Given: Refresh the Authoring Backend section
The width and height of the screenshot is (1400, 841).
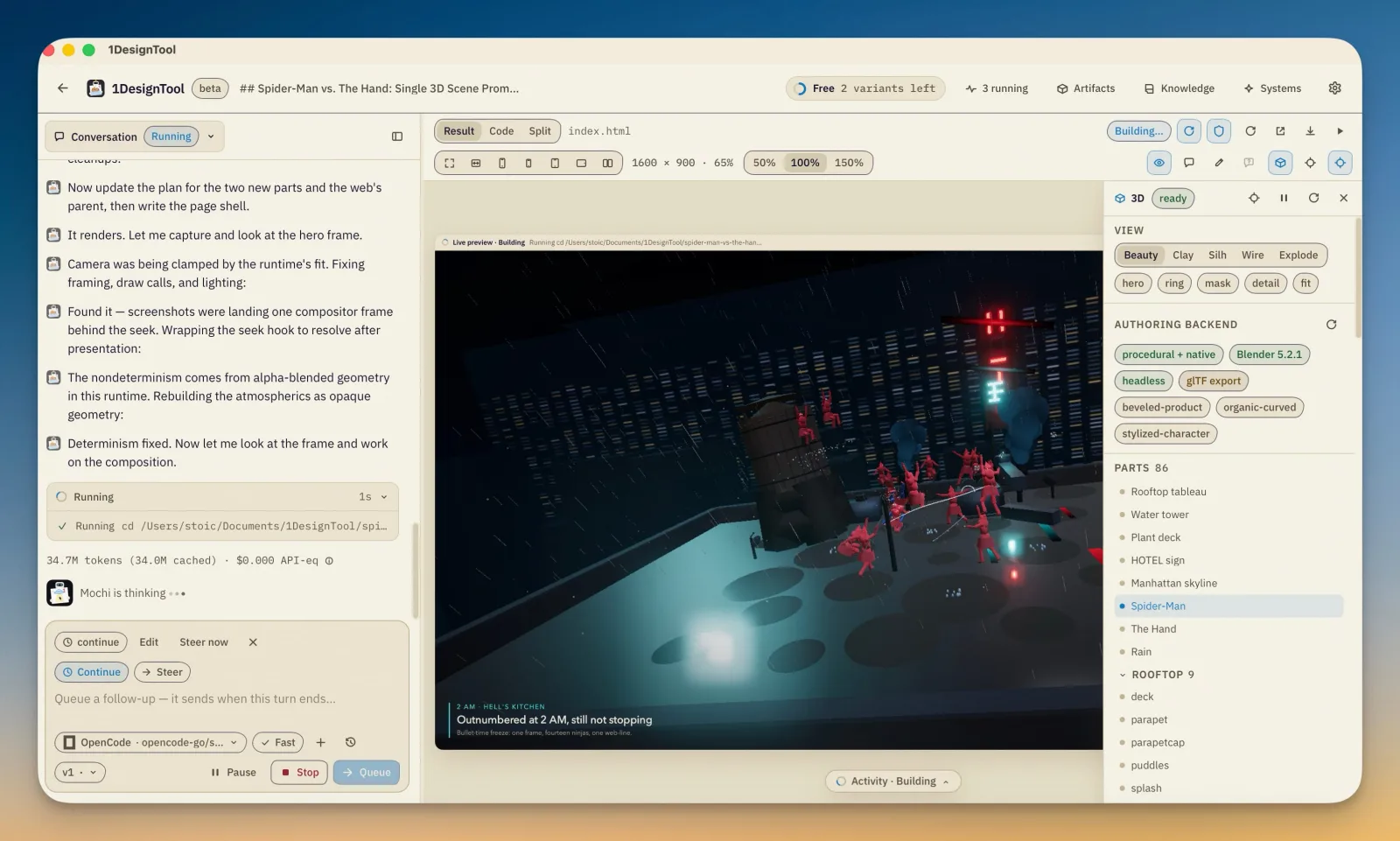Looking at the screenshot, I should pyautogui.click(x=1331, y=325).
